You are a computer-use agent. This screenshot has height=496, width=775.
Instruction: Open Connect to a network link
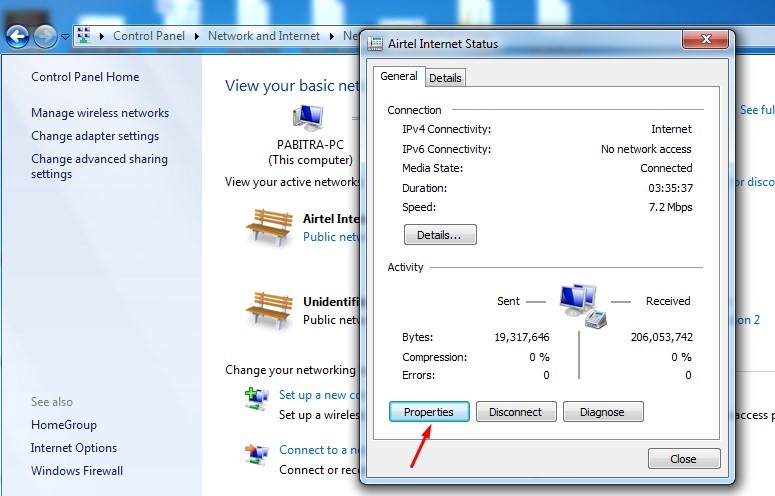(320, 450)
